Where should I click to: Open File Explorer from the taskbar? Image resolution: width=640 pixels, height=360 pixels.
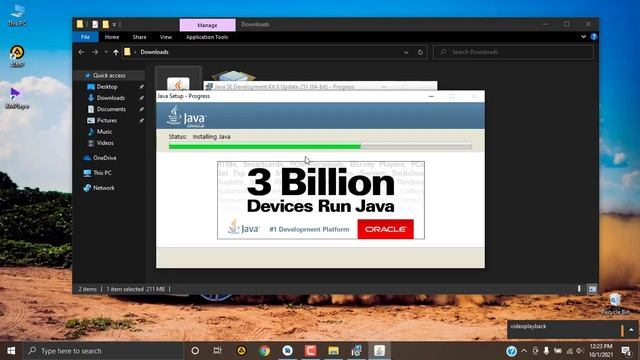point(333,351)
